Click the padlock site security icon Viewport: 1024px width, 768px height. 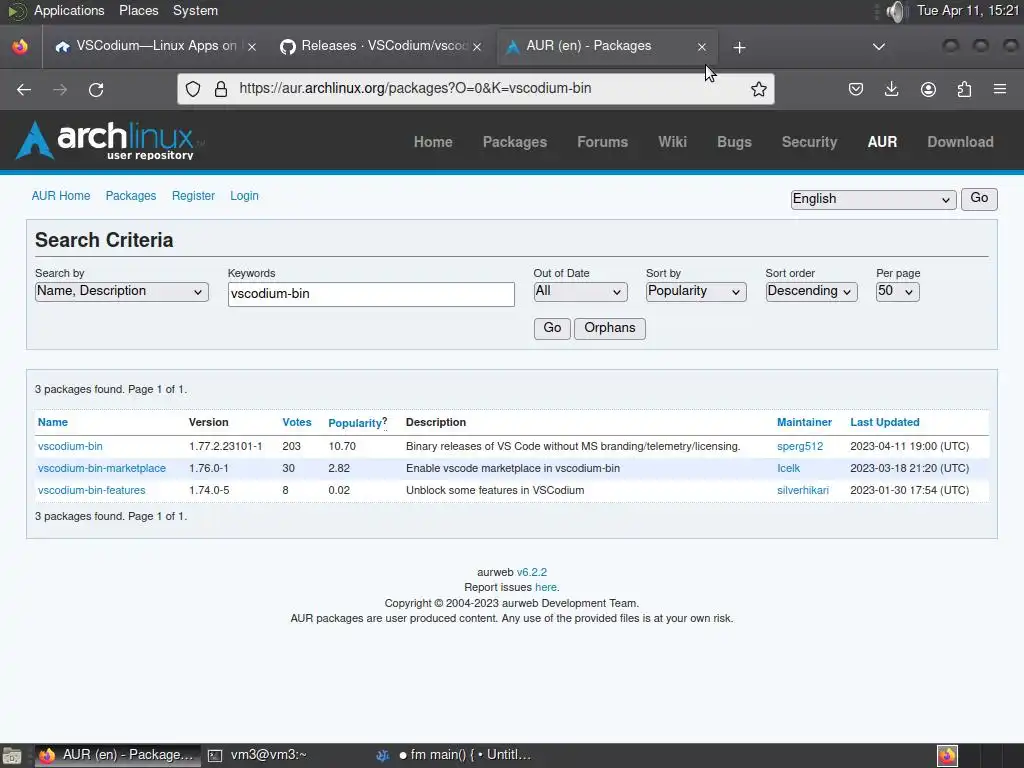pyautogui.click(x=221, y=89)
